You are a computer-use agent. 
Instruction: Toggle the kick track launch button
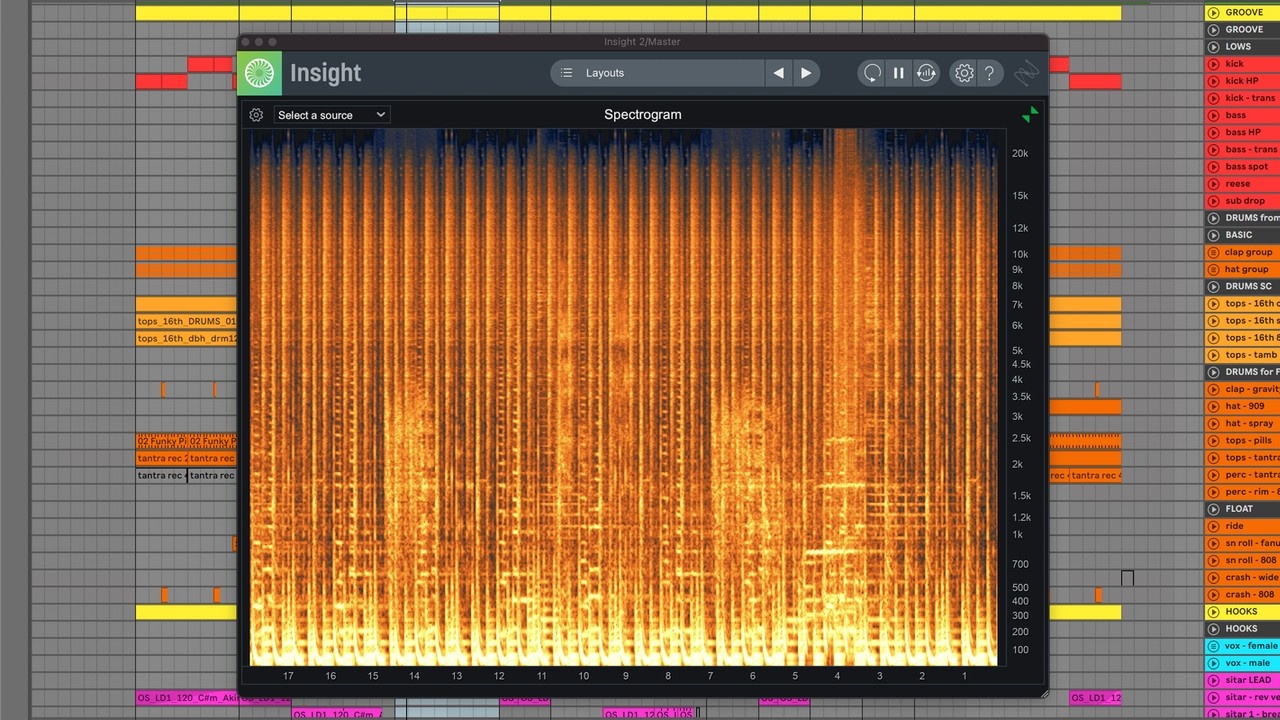pyautogui.click(x=1213, y=64)
